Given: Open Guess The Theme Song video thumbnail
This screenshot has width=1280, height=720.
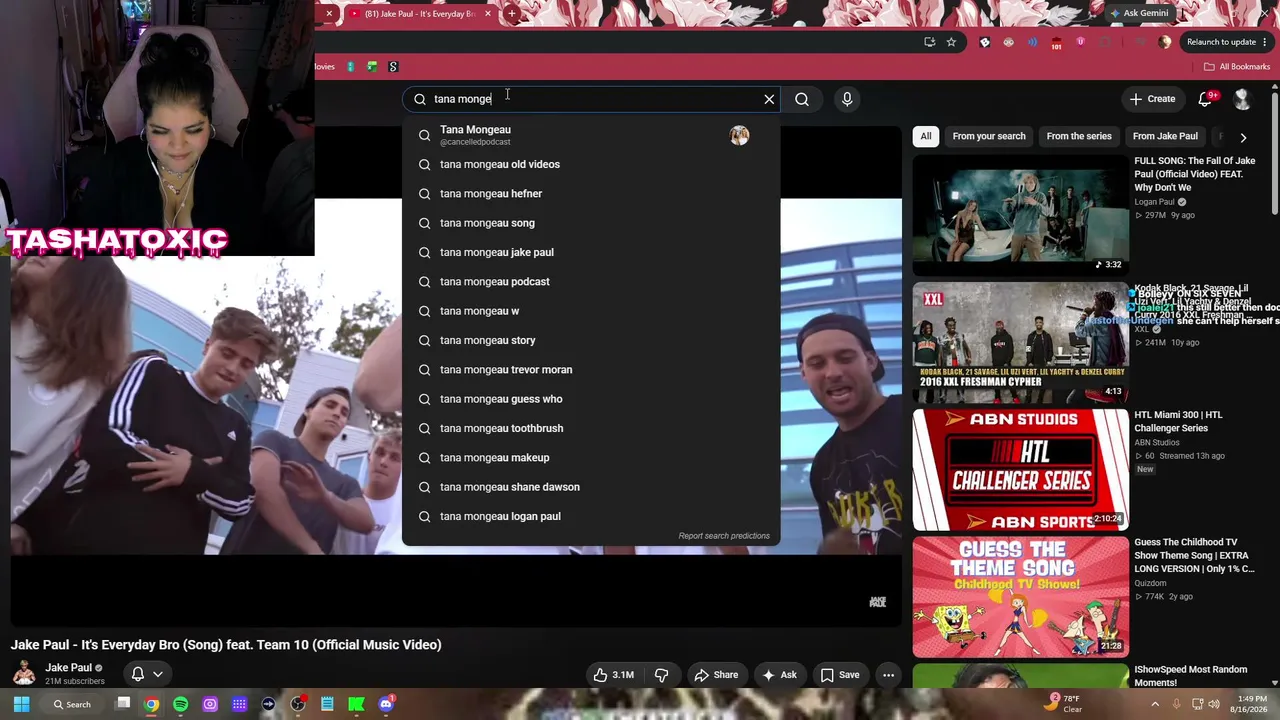Looking at the screenshot, I should (x=1020, y=597).
